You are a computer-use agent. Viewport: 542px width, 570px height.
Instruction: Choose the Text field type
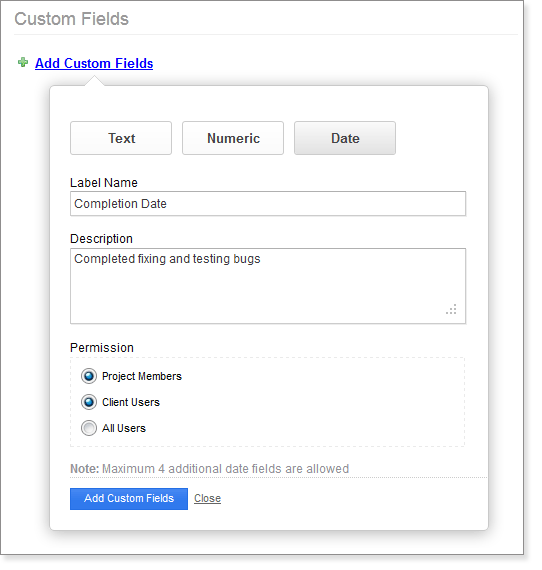point(121,138)
